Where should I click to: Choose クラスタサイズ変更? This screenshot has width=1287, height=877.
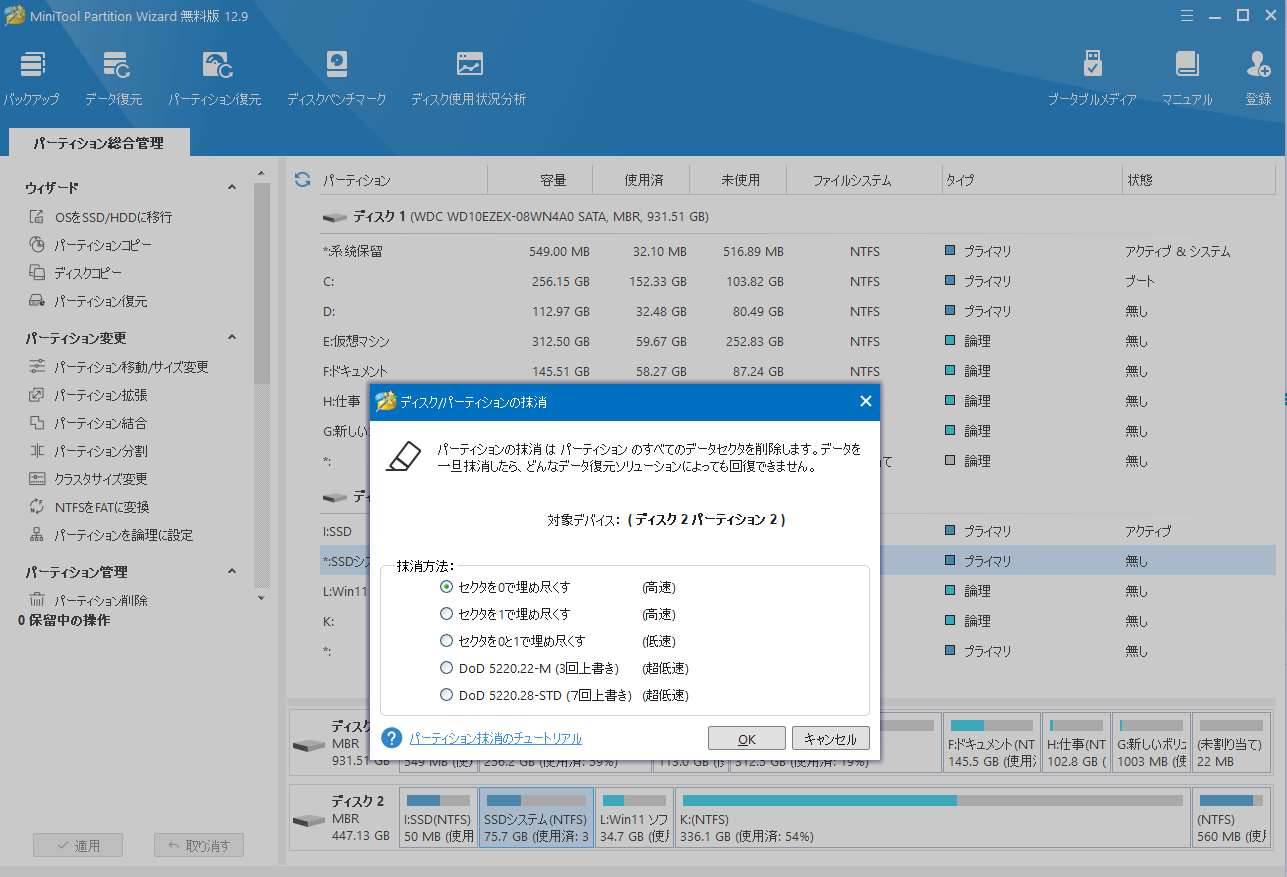click(x=88, y=479)
